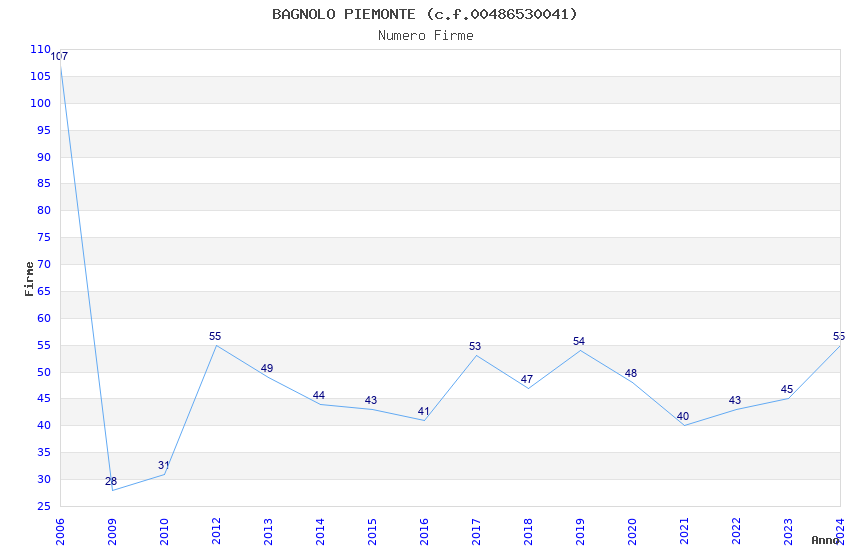
Task: Click the y-axis tick label 105
Action: 41,76
